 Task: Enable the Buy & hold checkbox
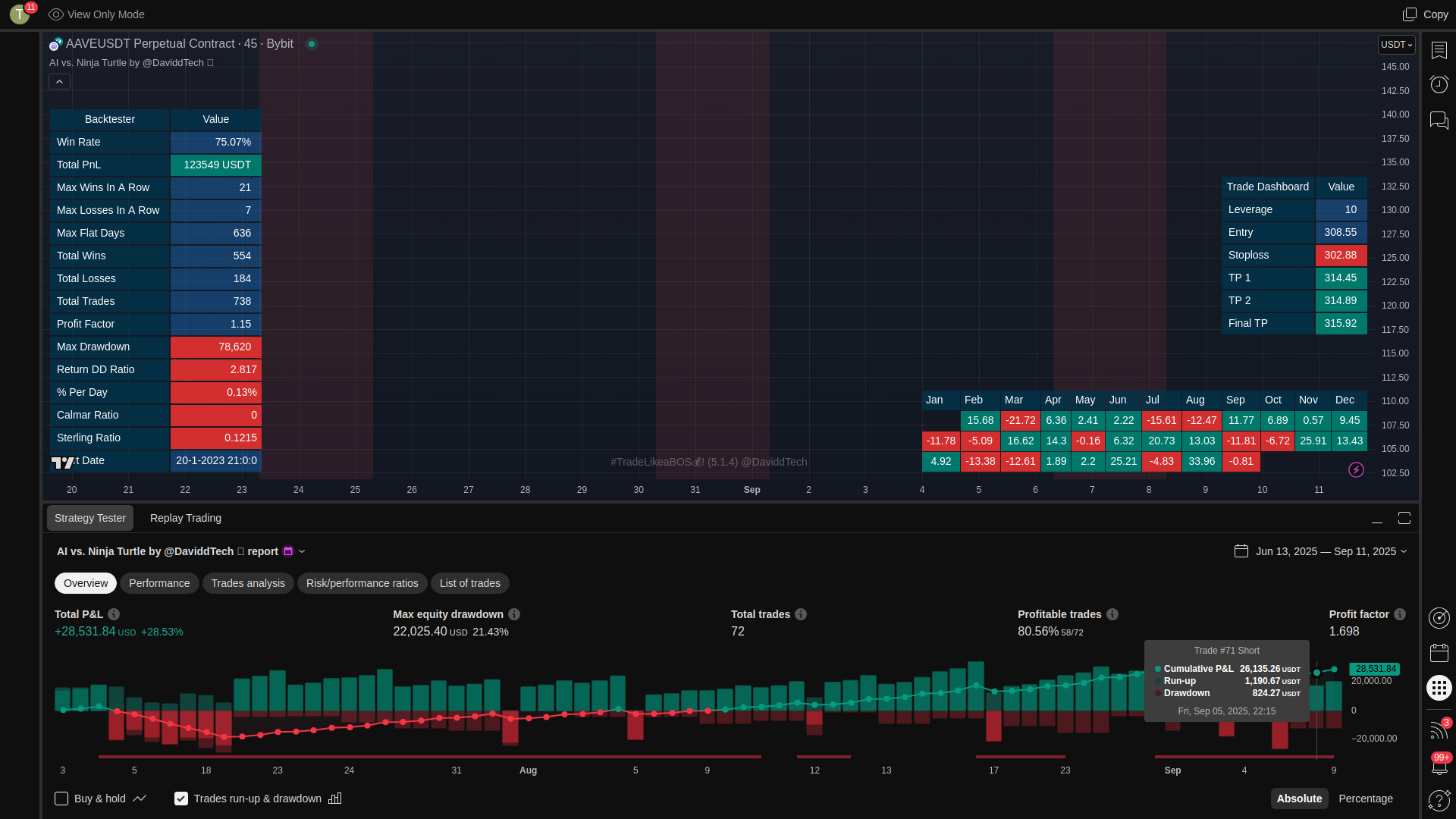61,799
